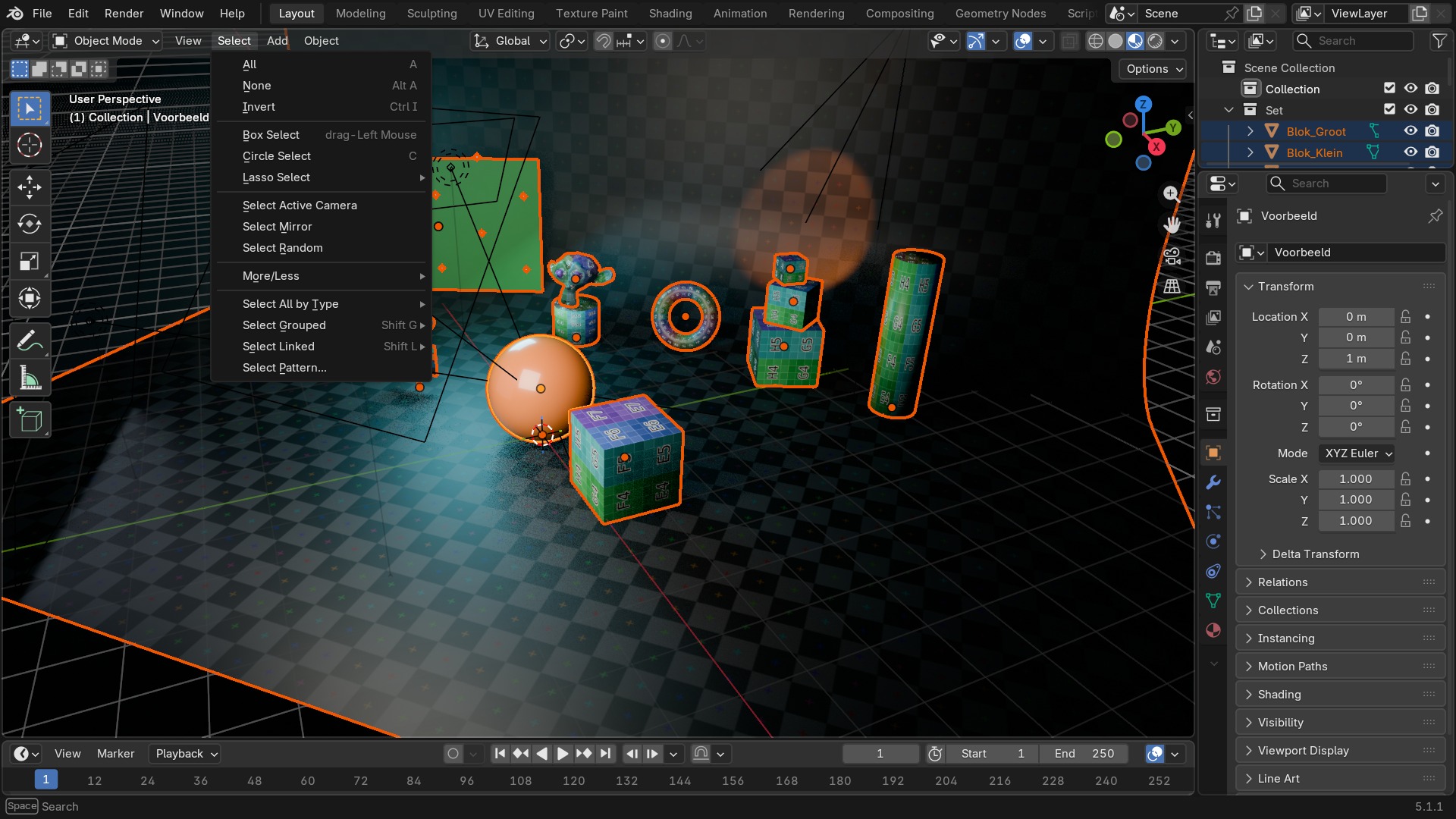Open Global transform orientation dropdown

[510, 41]
